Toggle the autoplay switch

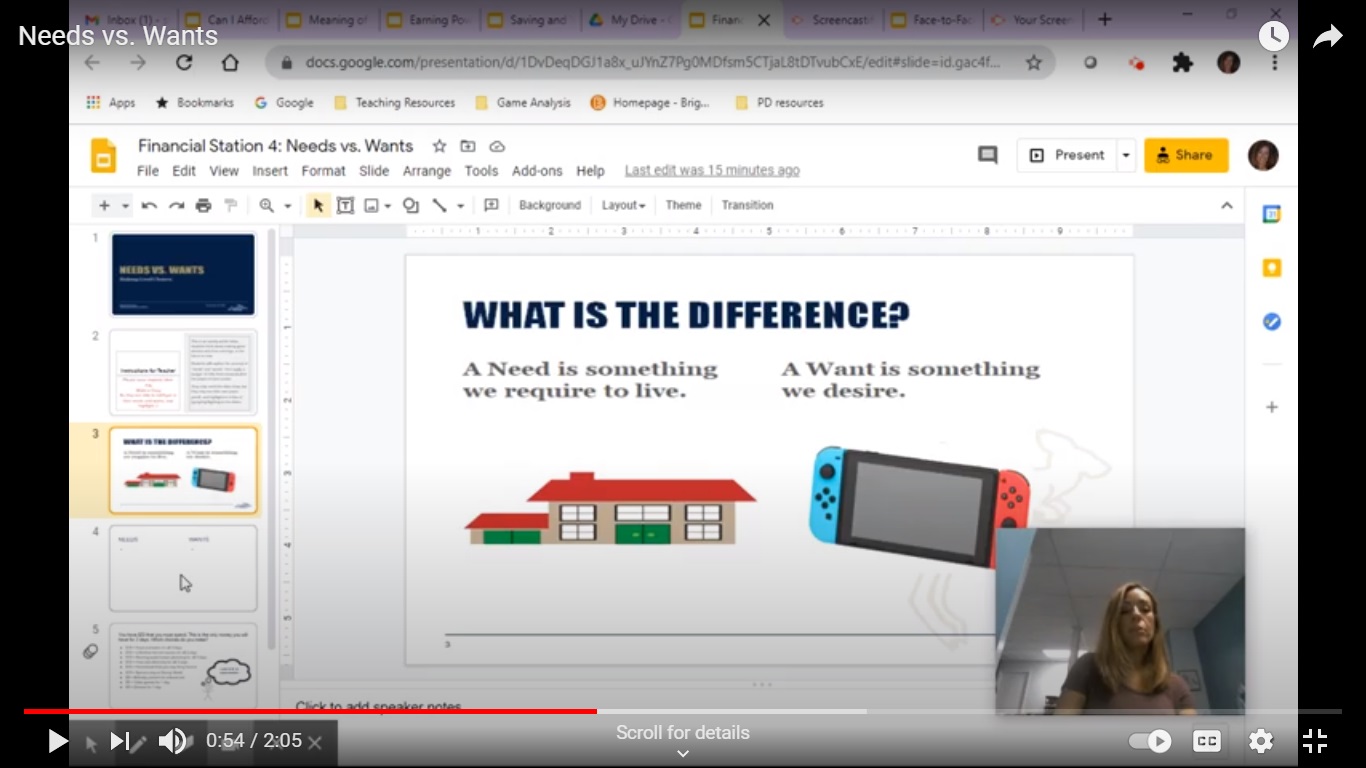tap(1150, 741)
